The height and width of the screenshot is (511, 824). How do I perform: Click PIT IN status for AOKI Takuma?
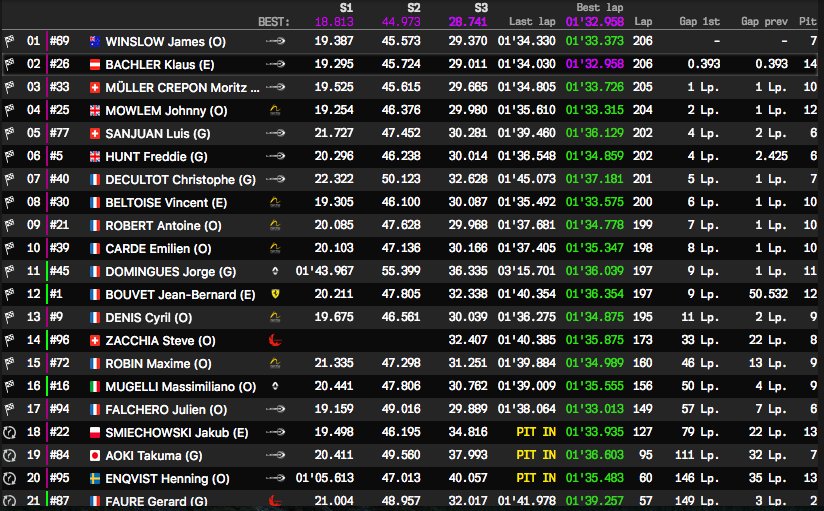point(536,455)
